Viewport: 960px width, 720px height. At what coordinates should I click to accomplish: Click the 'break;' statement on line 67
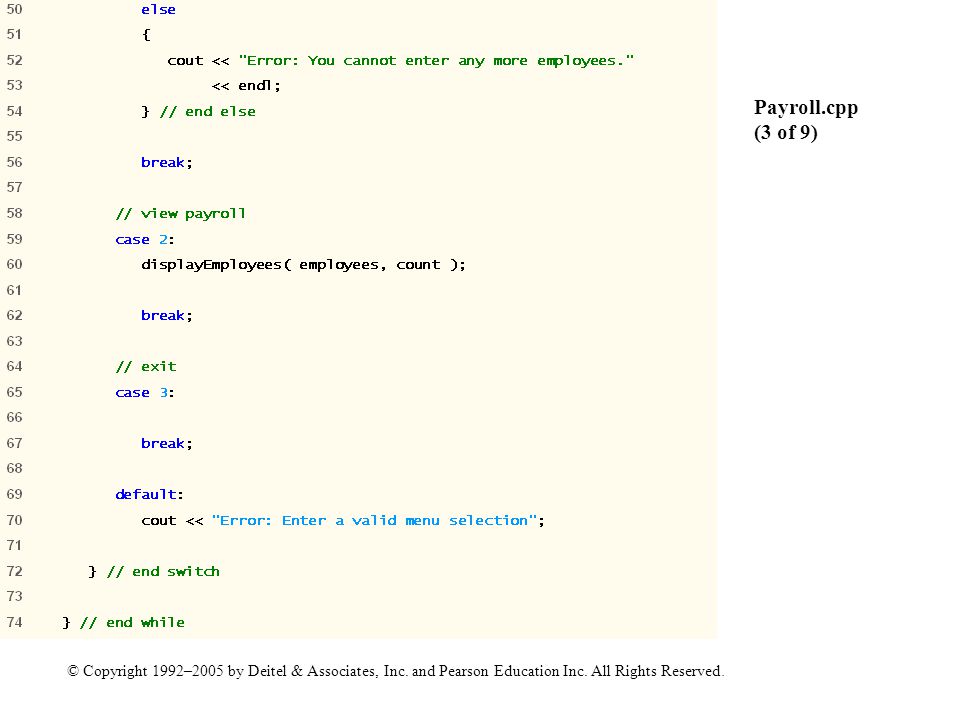click(x=167, y=443)
